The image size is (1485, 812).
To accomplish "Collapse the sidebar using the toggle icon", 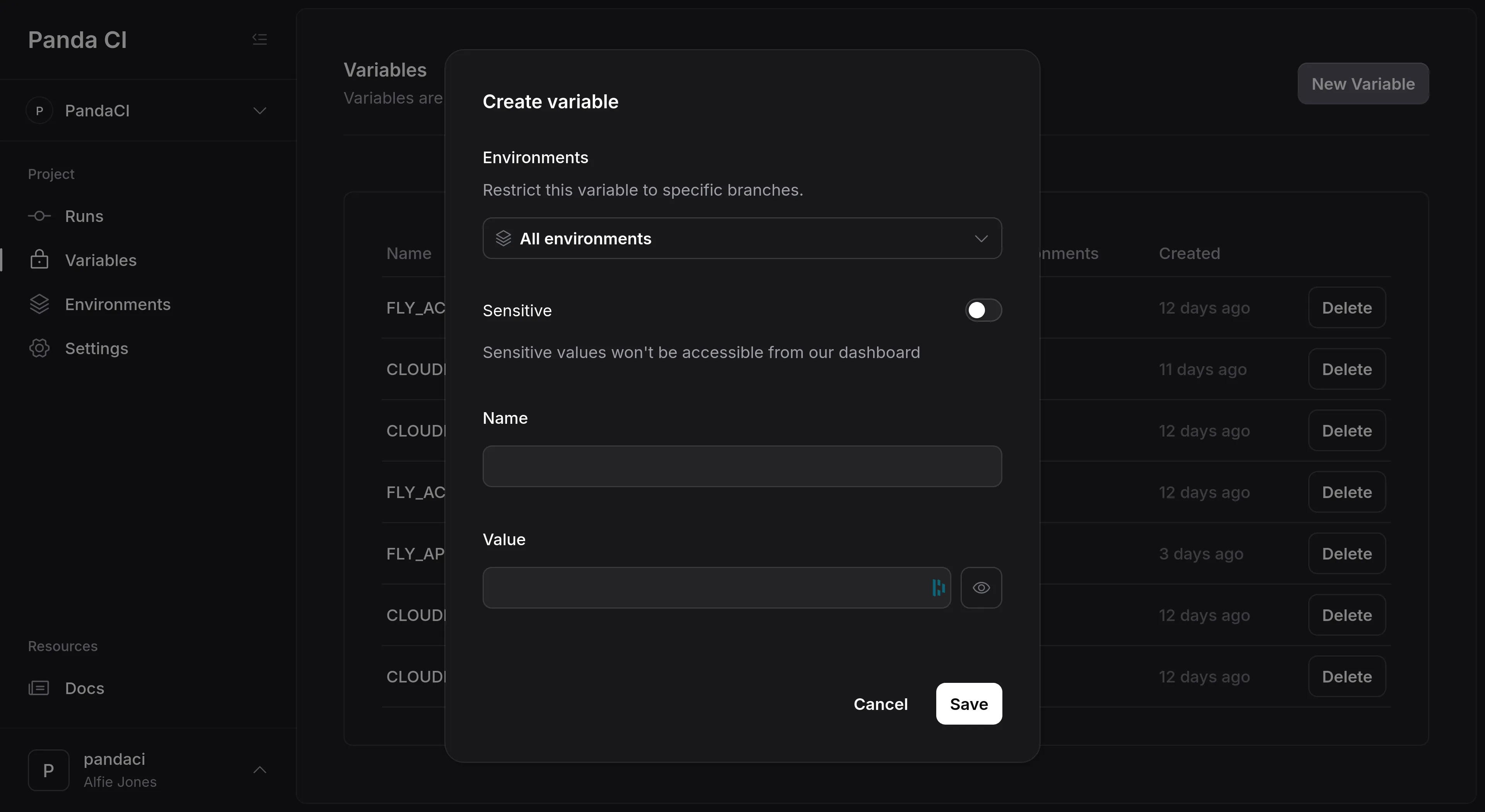I will [x=259, y=39].
